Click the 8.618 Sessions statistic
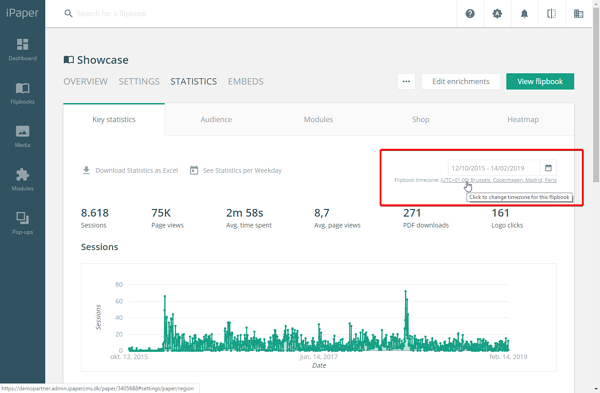This screenshot has height=393, width=600. [x=95, y=218]
